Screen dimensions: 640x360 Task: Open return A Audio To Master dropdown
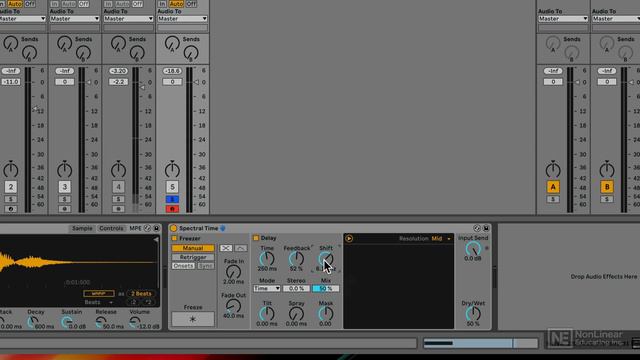[x=563, y=19]
